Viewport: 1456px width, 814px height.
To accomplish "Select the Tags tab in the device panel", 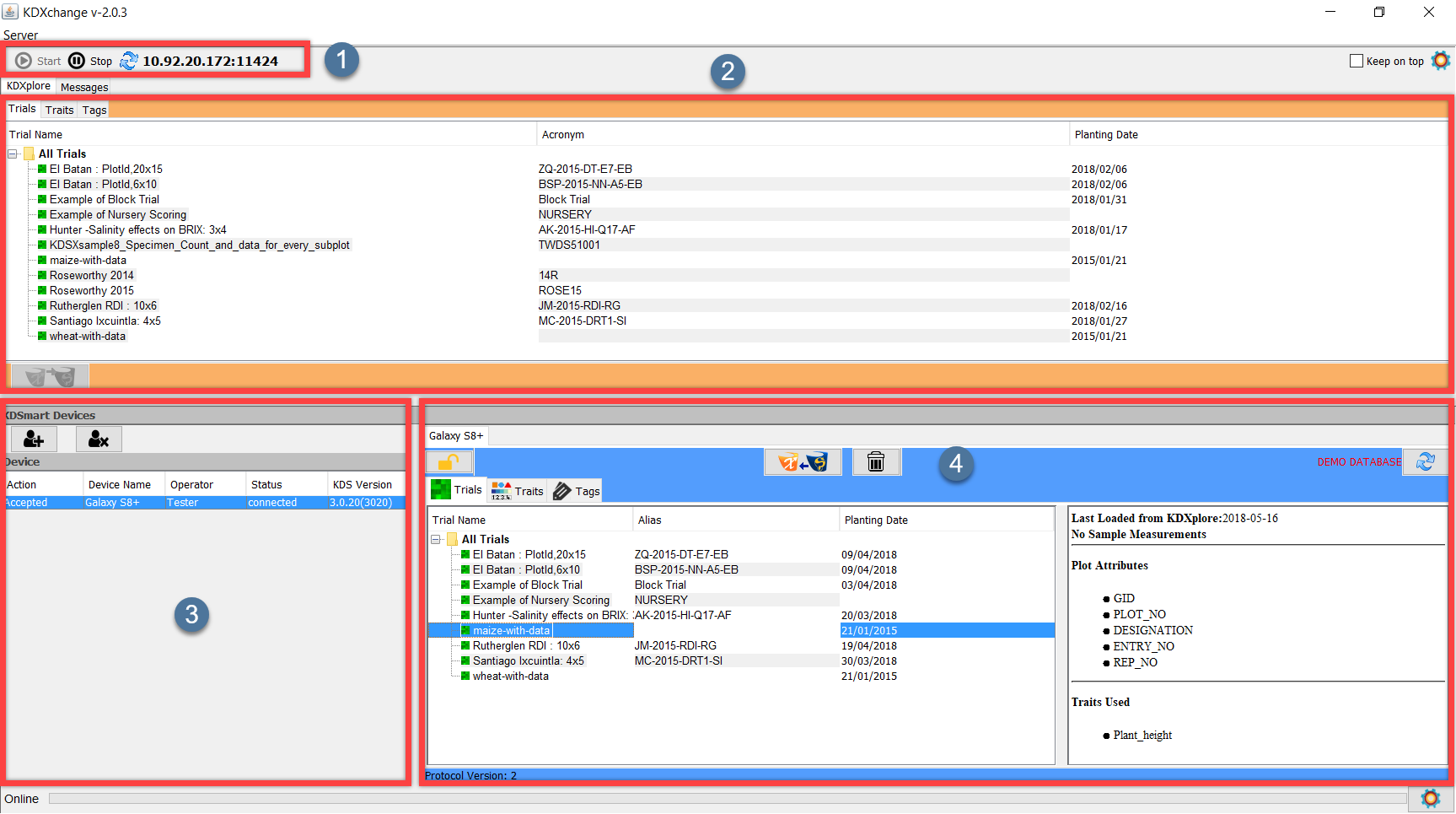I will (578, 491).
